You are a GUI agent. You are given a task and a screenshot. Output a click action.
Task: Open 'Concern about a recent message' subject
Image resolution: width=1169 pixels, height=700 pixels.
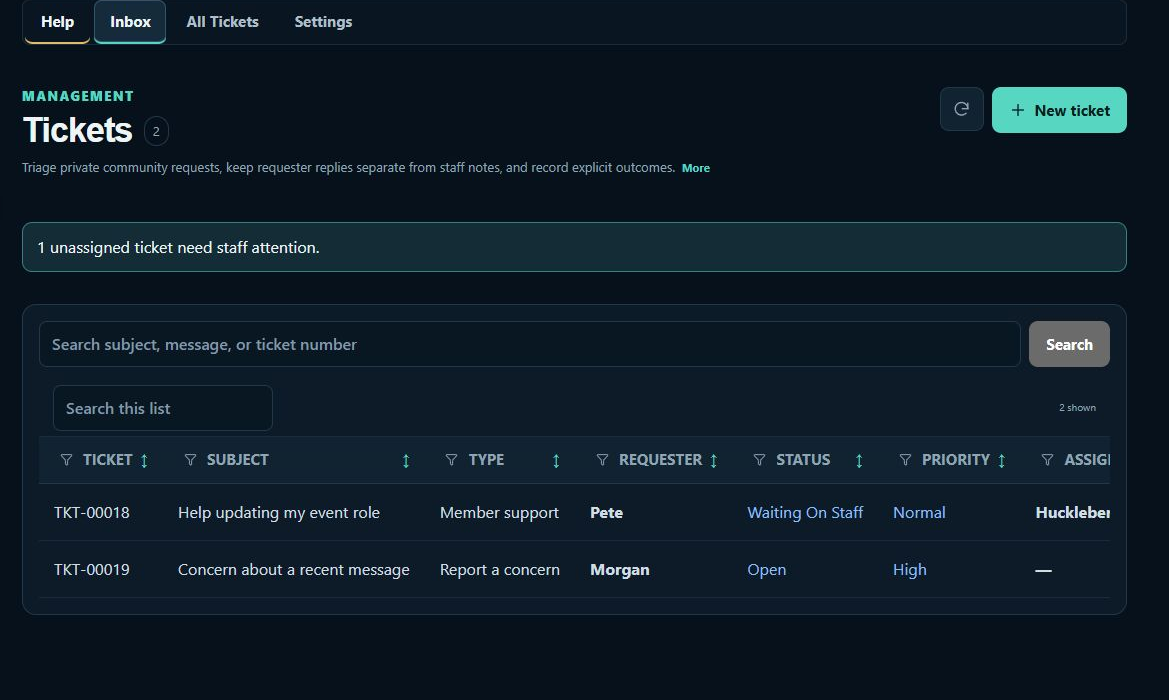(294, 570)
